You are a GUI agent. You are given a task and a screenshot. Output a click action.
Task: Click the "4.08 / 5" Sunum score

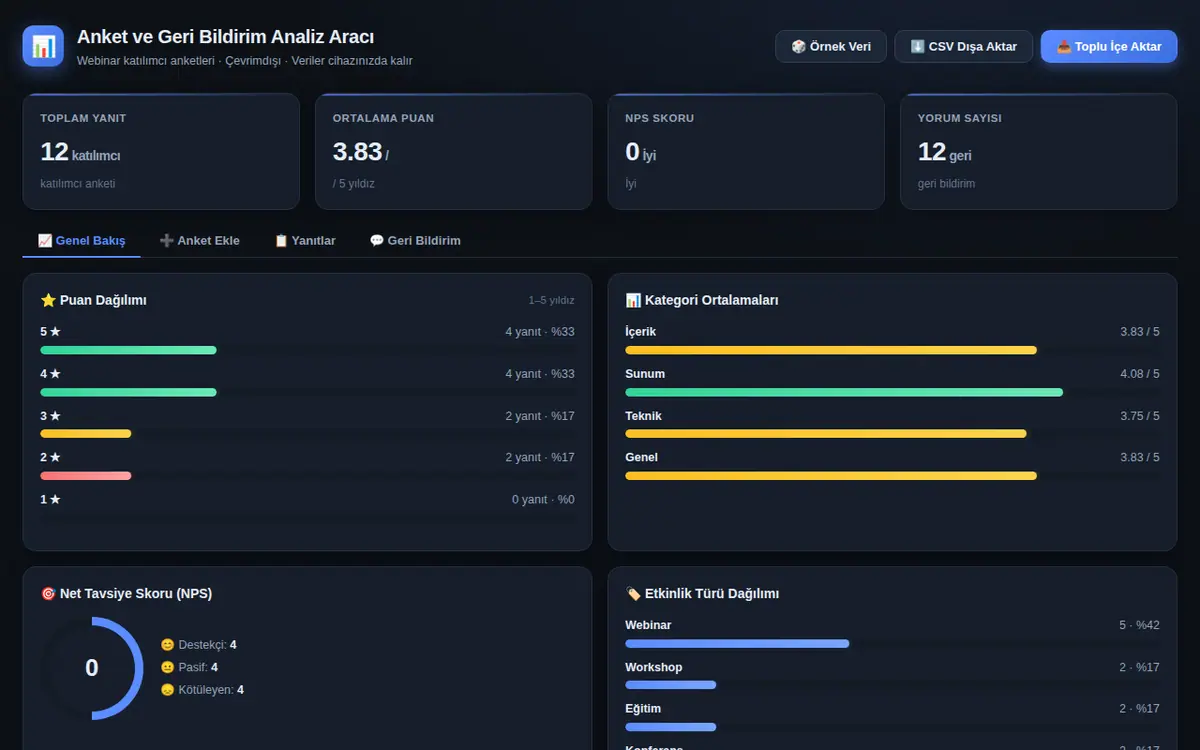pos(1140,374)
